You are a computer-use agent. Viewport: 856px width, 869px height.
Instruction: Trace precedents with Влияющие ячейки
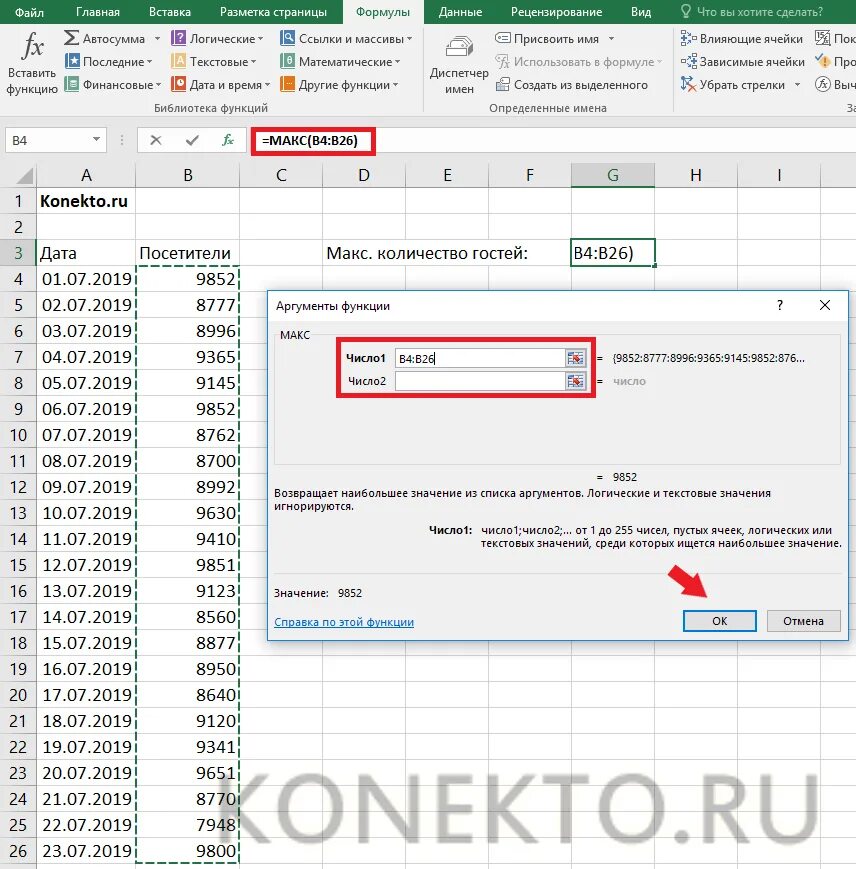pyautogui.click(x=741, y=38)
